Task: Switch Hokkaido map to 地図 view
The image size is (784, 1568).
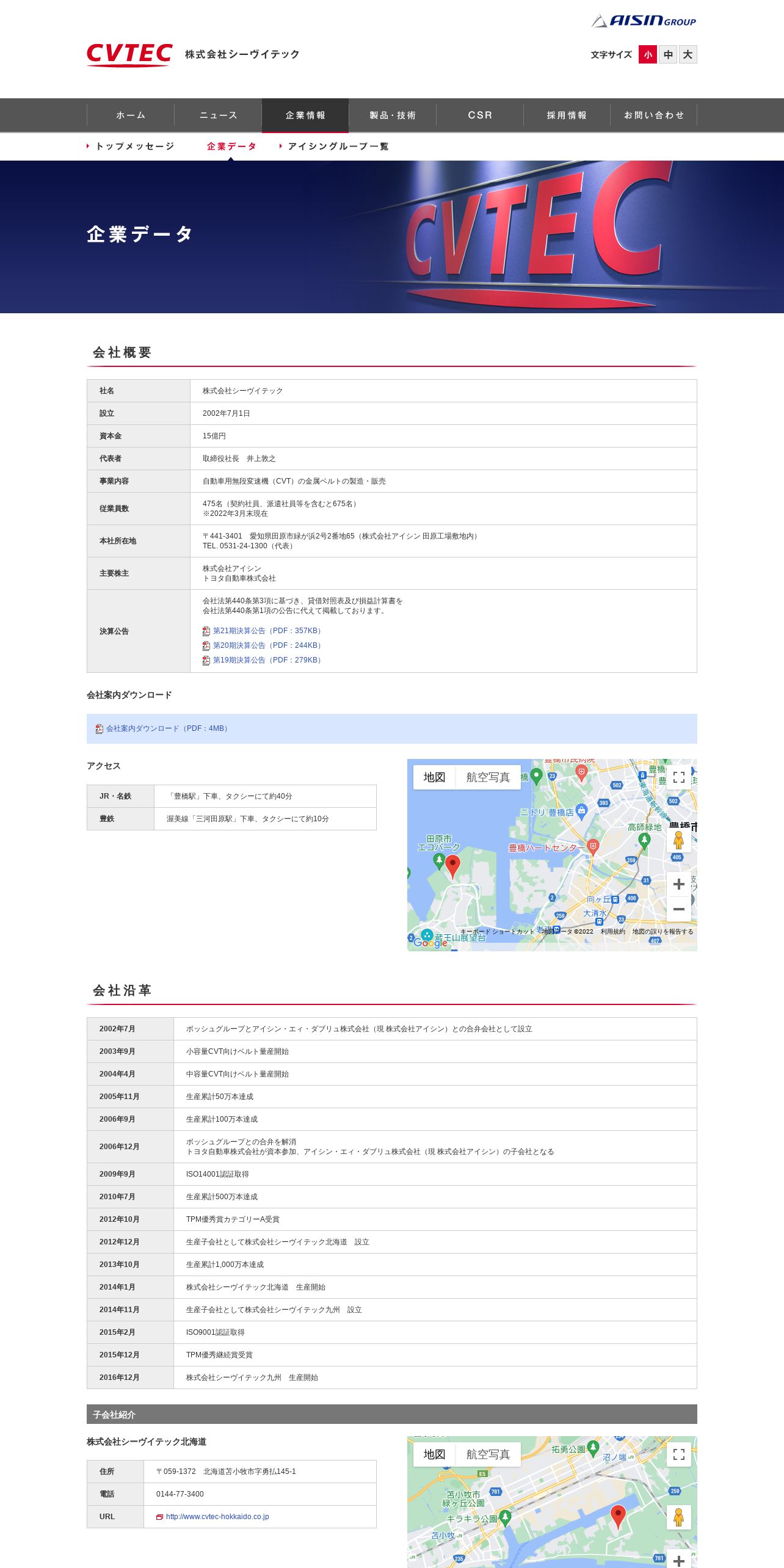Action: coord(434,1454)
